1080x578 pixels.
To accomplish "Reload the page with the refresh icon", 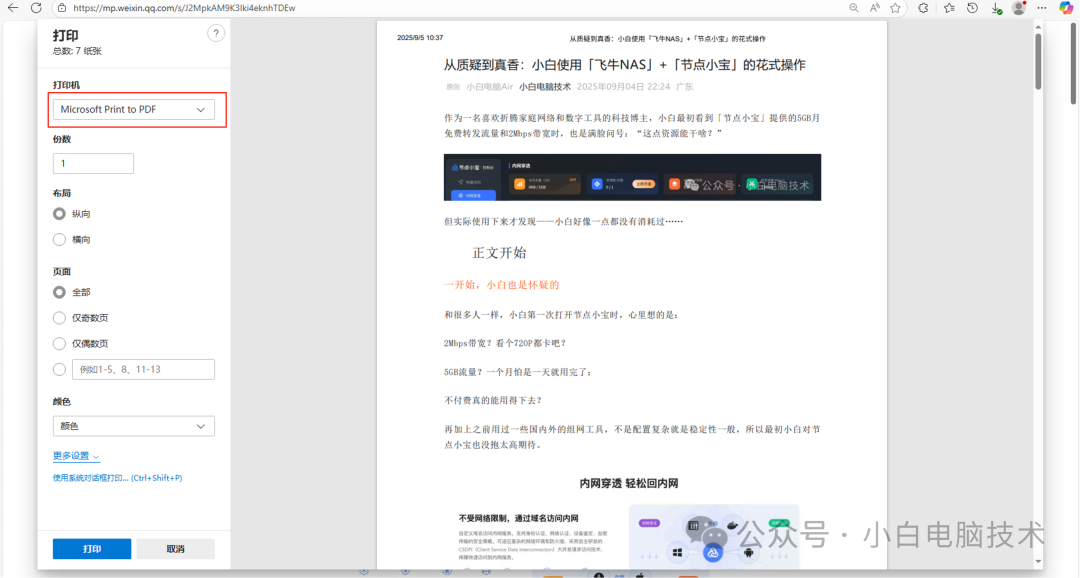I will click(36, 8).
